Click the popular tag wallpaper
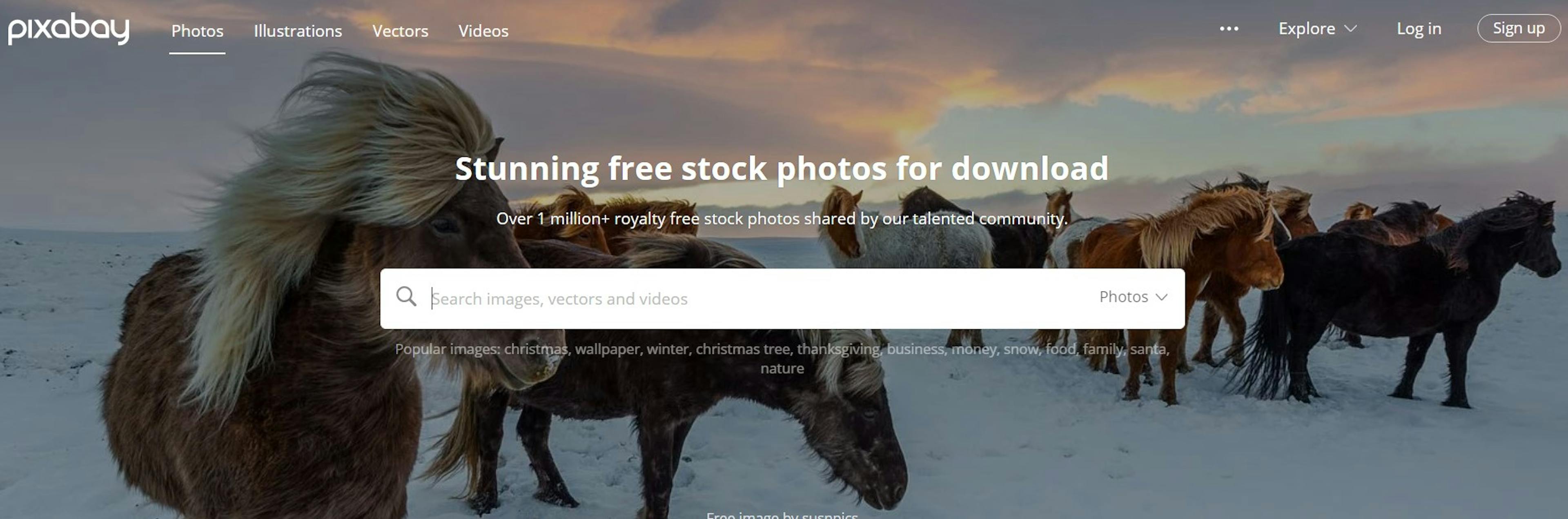The height and width of the screenshot is (519, 1568). tap(607, 349)
